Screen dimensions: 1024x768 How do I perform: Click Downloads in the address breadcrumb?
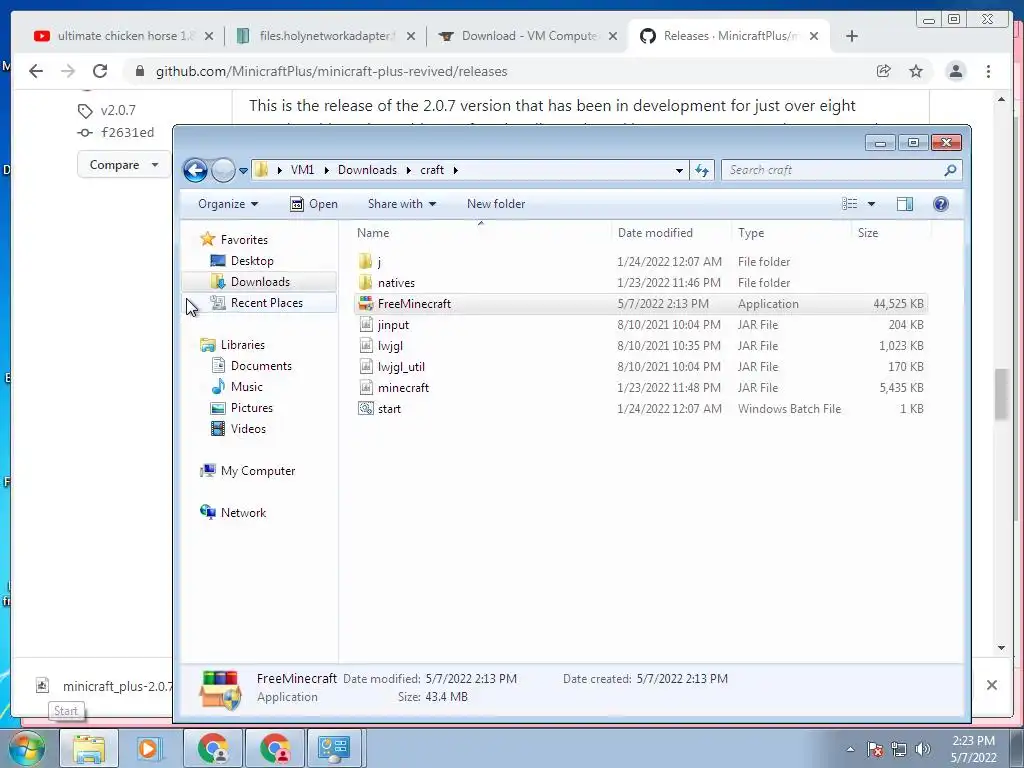367,170
